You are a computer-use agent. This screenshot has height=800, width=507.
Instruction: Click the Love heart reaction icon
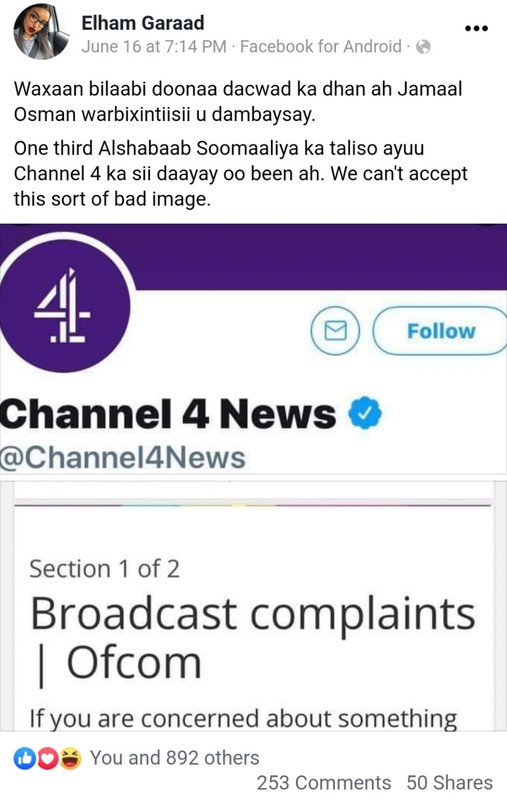coord(48,759)
